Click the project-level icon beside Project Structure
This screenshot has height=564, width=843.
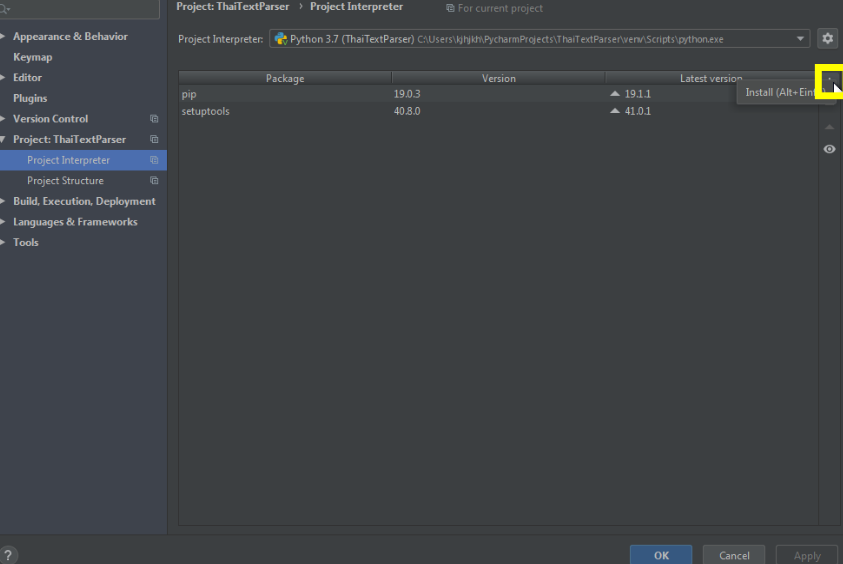(154, 181)
